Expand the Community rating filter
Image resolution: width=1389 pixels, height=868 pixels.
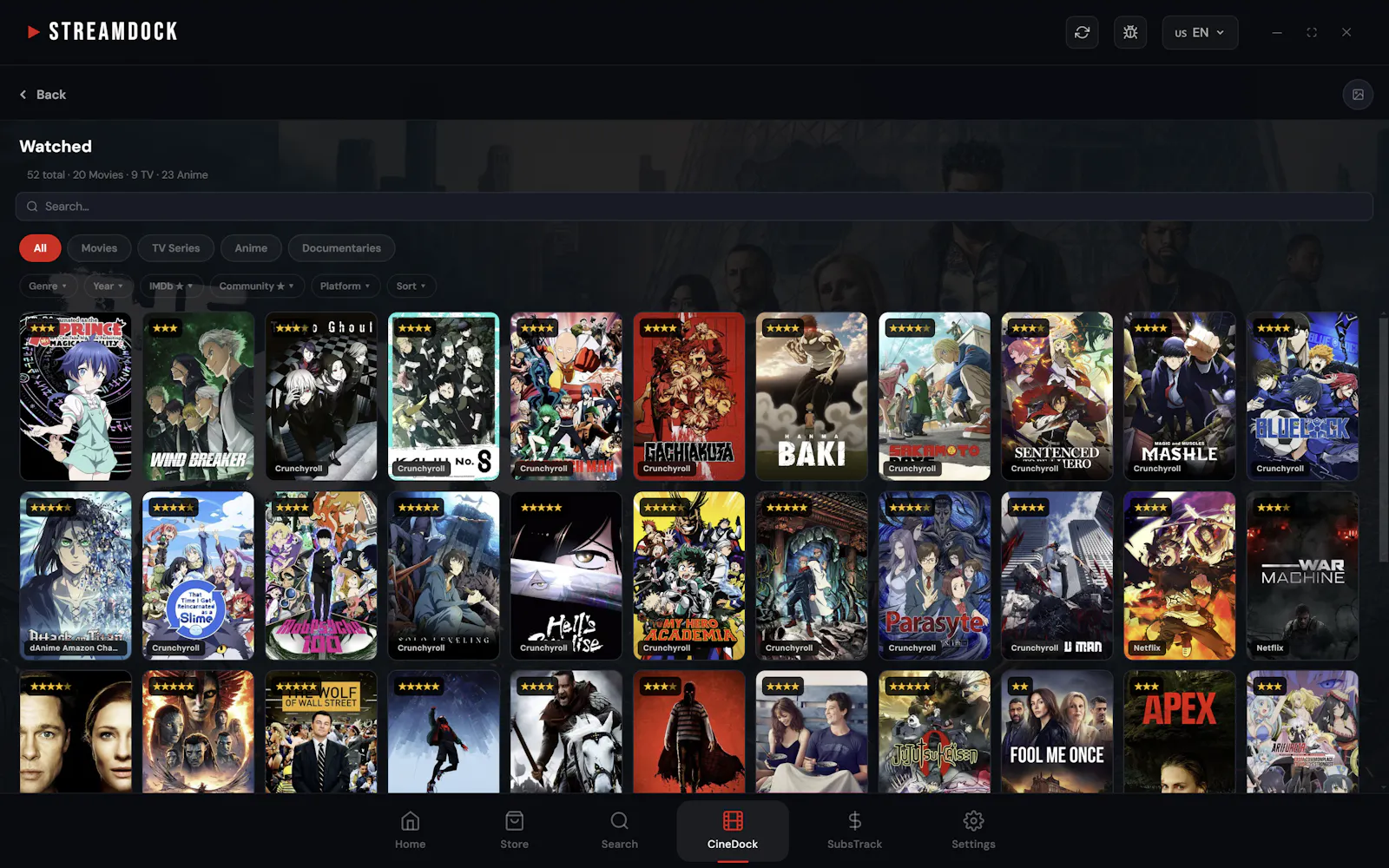click(257, 286)
